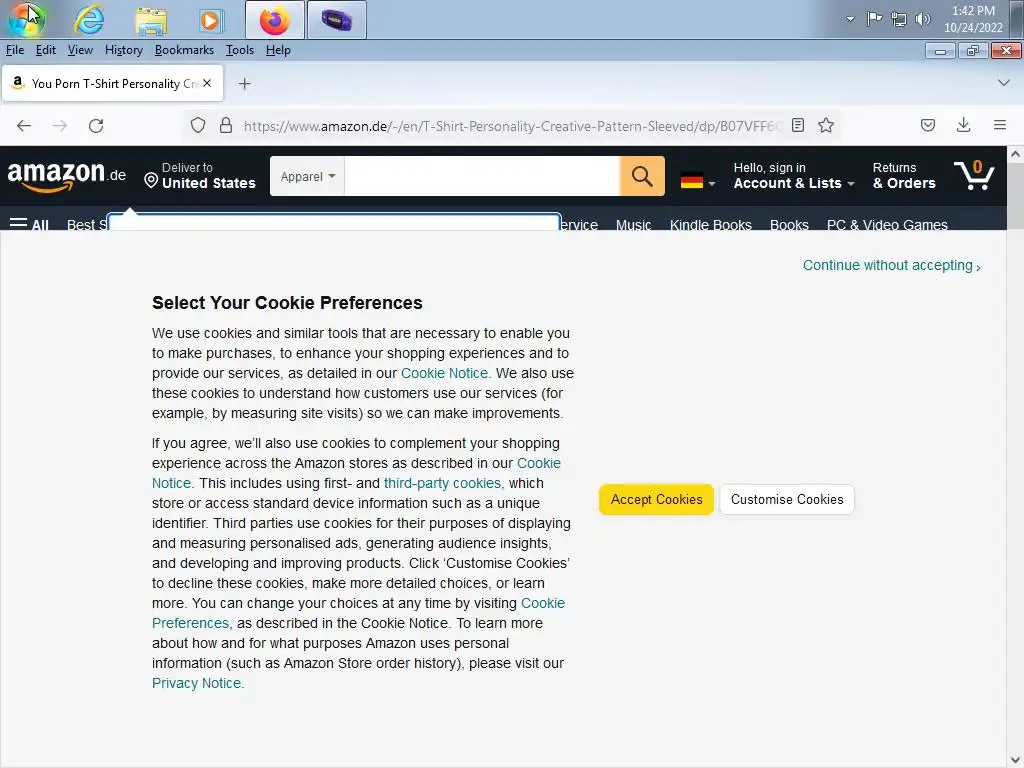
Task: Click Continue without accepting
Action: 891,265
